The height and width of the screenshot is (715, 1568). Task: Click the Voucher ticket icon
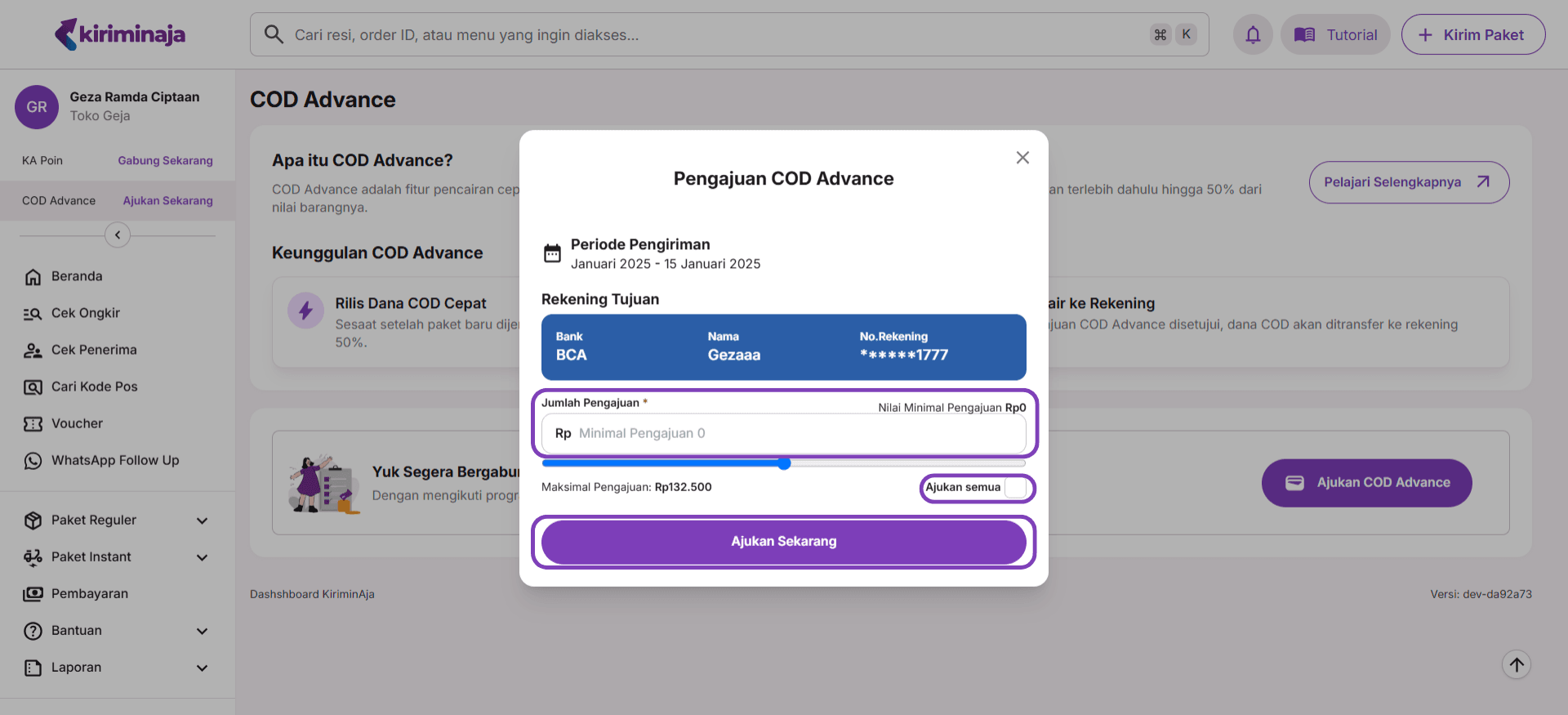tap(33, 424)
